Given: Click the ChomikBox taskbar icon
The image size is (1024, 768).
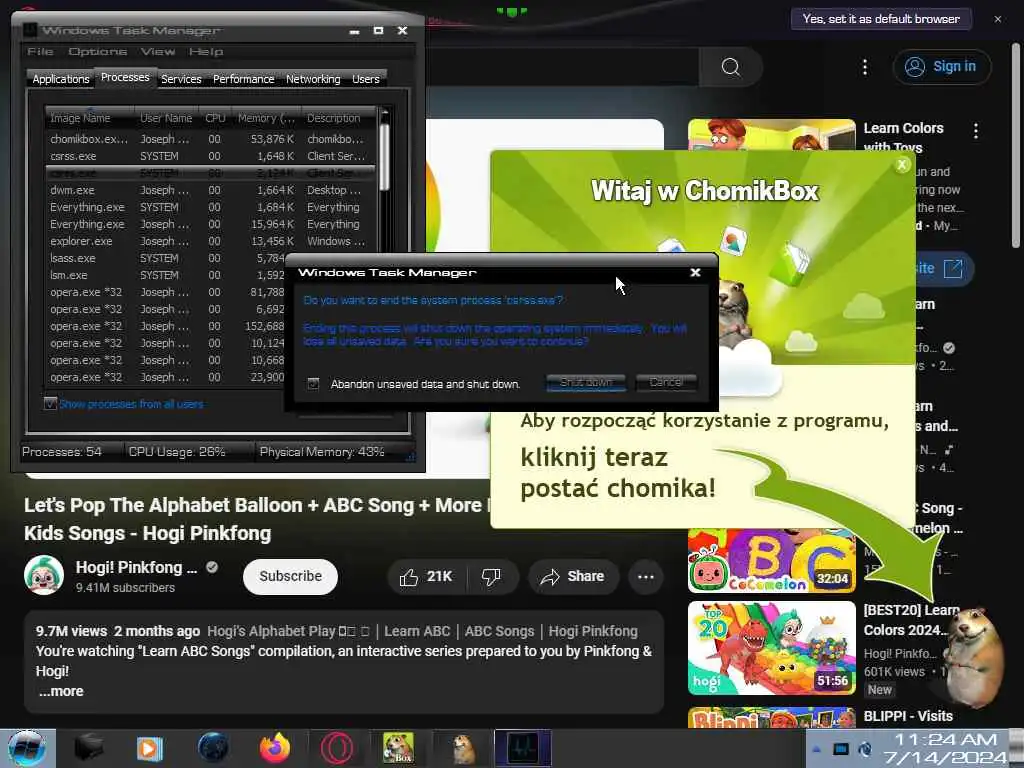Looking at the screenshot, I should (398, 748).
